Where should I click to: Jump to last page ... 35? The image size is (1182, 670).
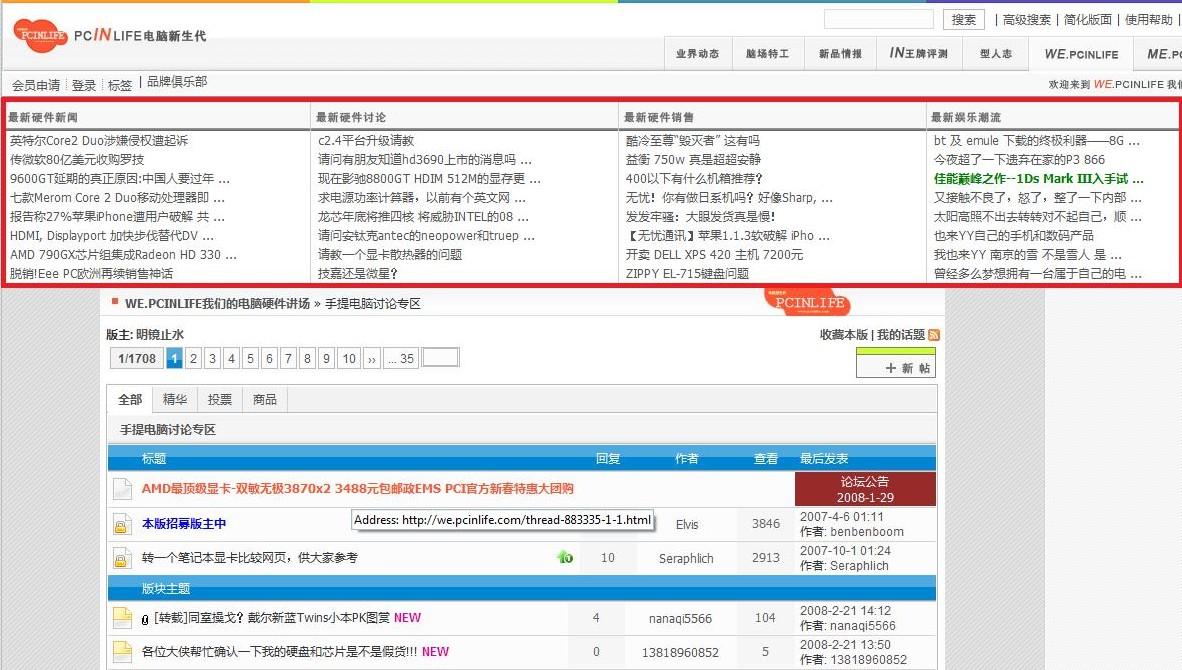pyautogui.click(x=401, y=358)
